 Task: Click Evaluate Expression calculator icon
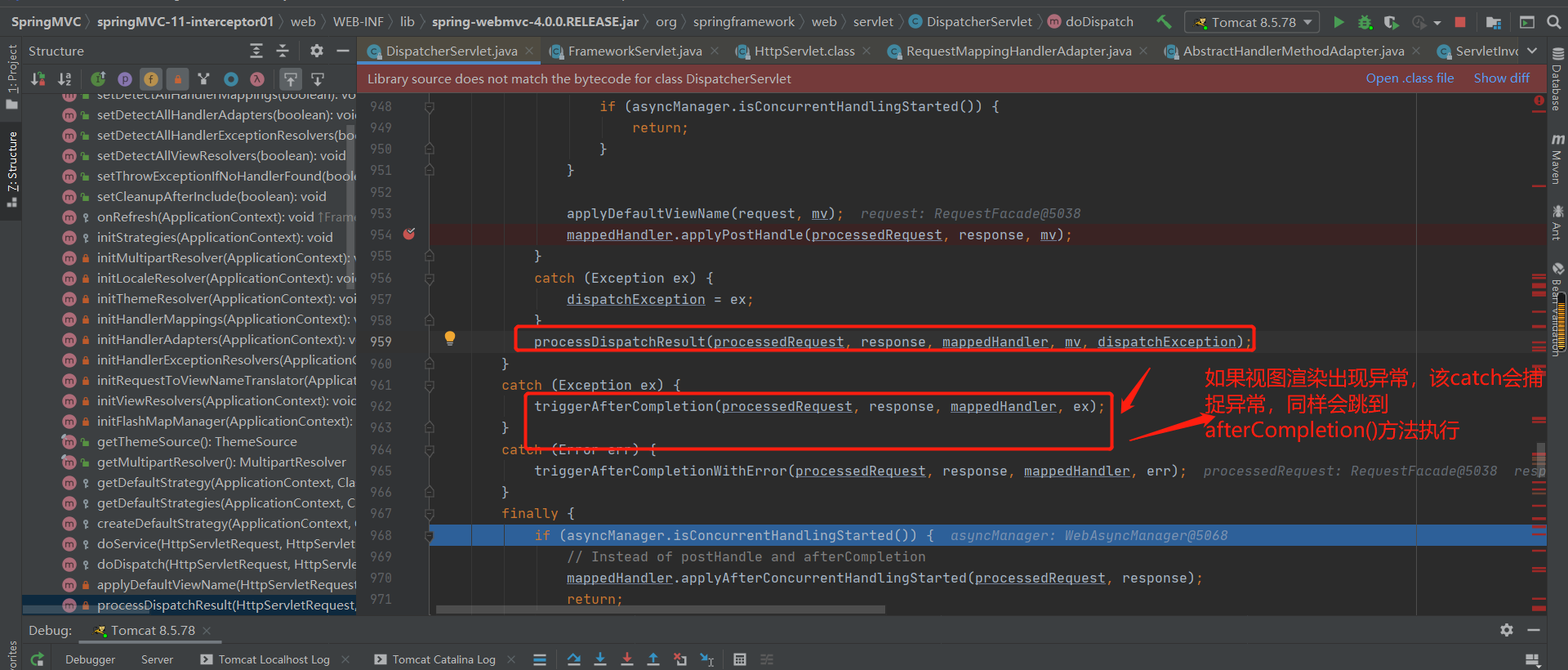[x=740, y=659]
